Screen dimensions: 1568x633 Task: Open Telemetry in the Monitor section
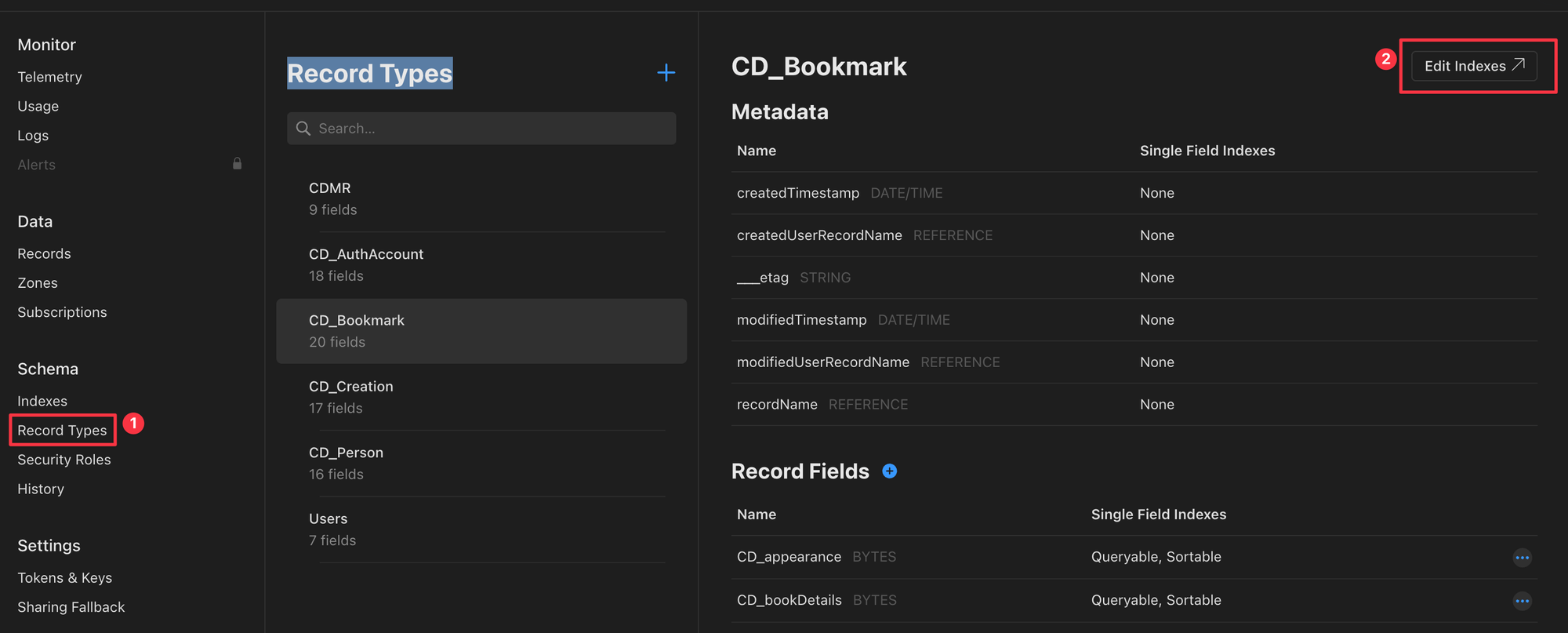pos(49,77)
